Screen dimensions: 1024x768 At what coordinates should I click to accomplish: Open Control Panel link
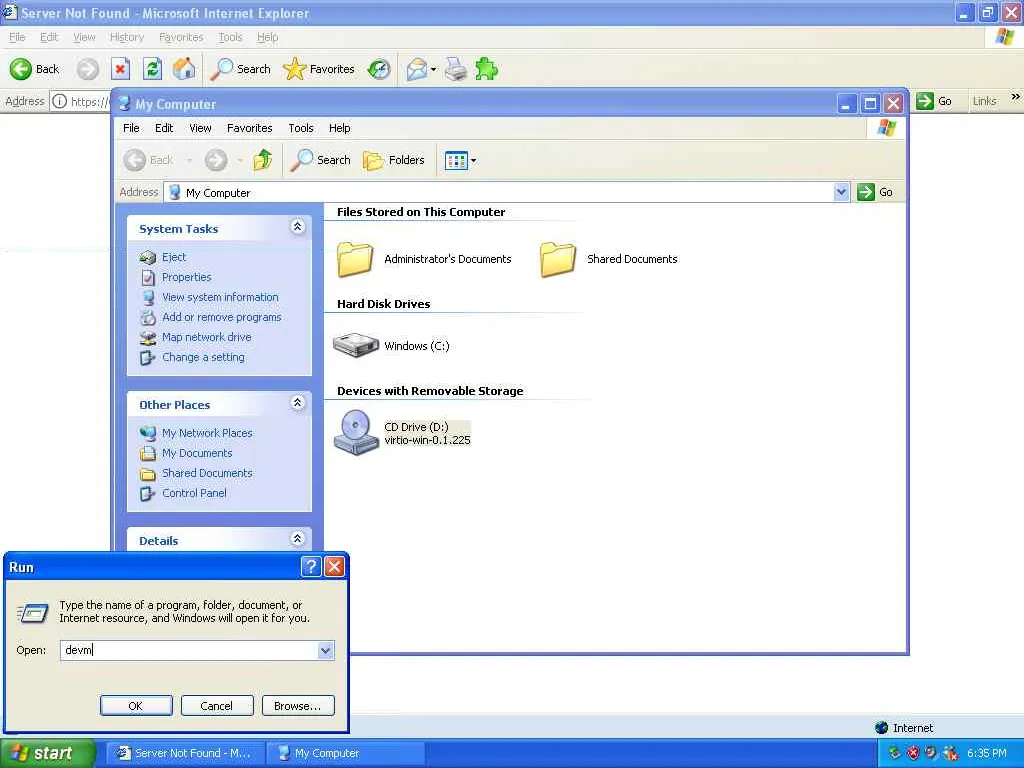(x=194, y=493)
